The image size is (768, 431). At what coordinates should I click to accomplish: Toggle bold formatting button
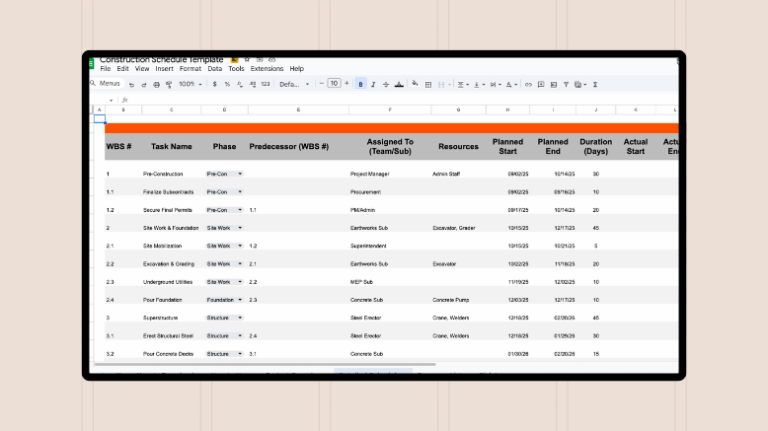(x=361, y=84)
